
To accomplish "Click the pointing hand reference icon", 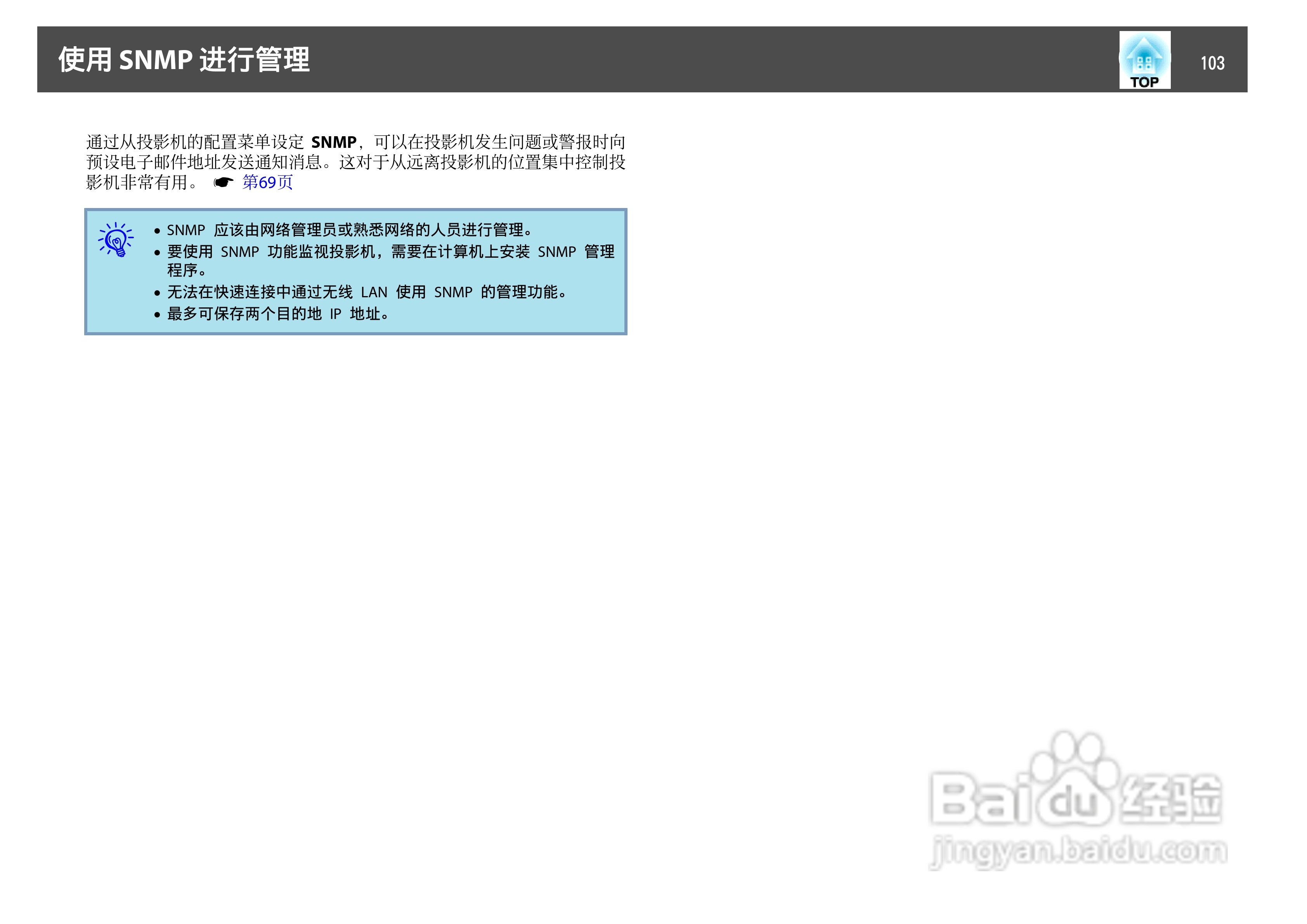I will 223,183.
